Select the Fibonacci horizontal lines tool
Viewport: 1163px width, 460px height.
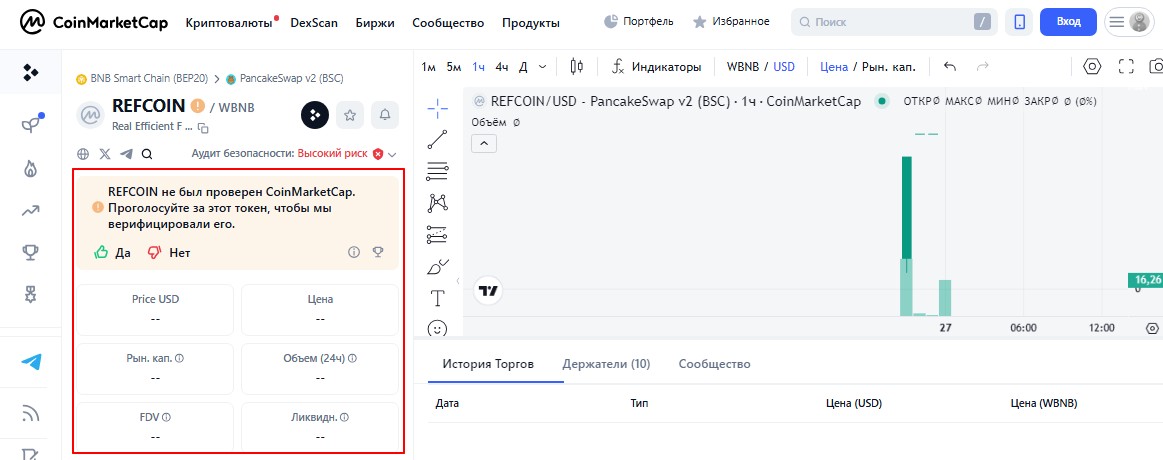point(438,171)
